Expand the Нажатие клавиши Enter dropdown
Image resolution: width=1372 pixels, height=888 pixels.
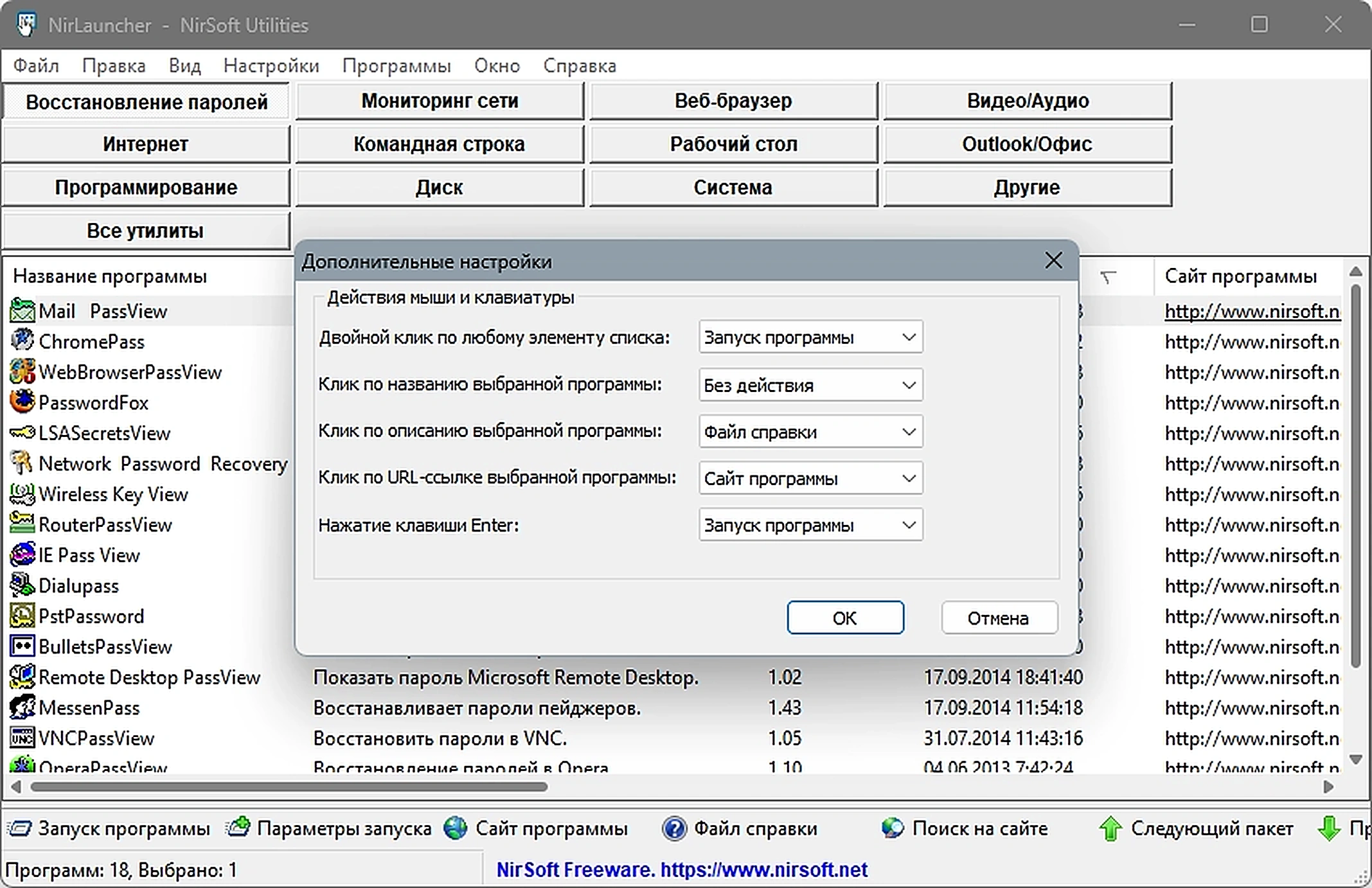[x=811, y=525]
